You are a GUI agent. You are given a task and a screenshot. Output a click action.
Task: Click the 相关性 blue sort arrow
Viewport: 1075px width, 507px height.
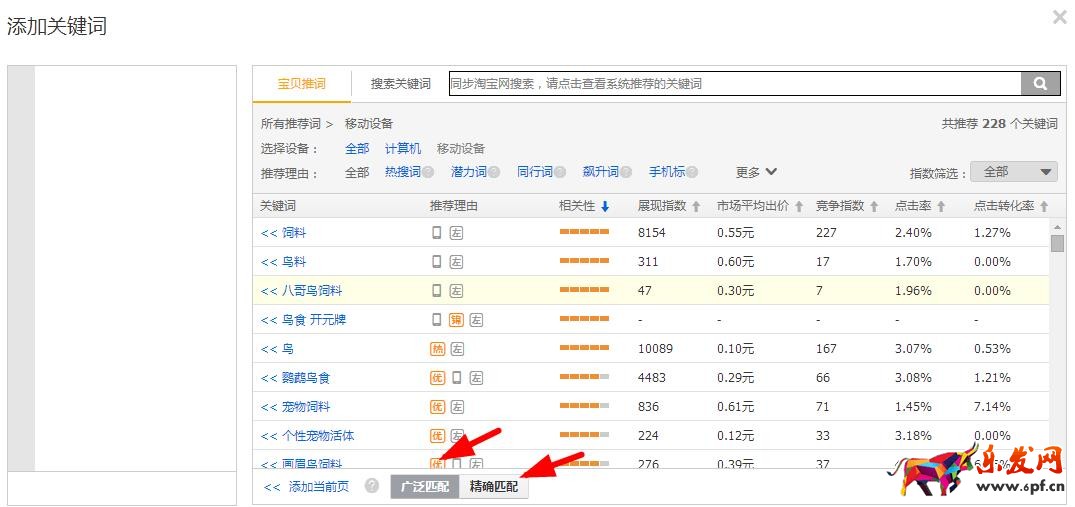pyautogui.click(x=605, y=207)
